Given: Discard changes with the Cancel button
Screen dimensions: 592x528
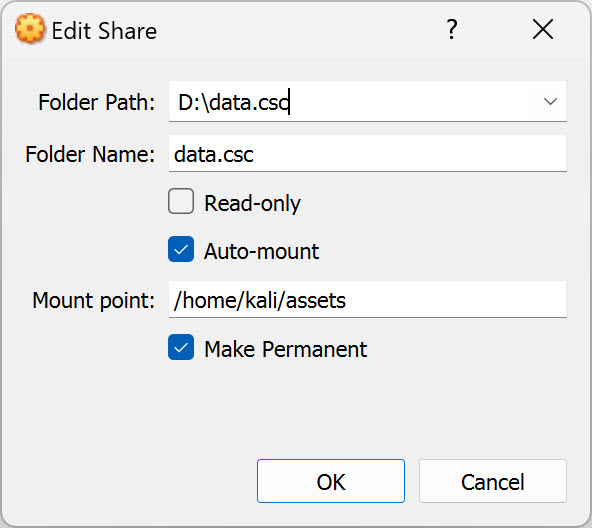Looking at the screenshot, I should pos(493,481).
